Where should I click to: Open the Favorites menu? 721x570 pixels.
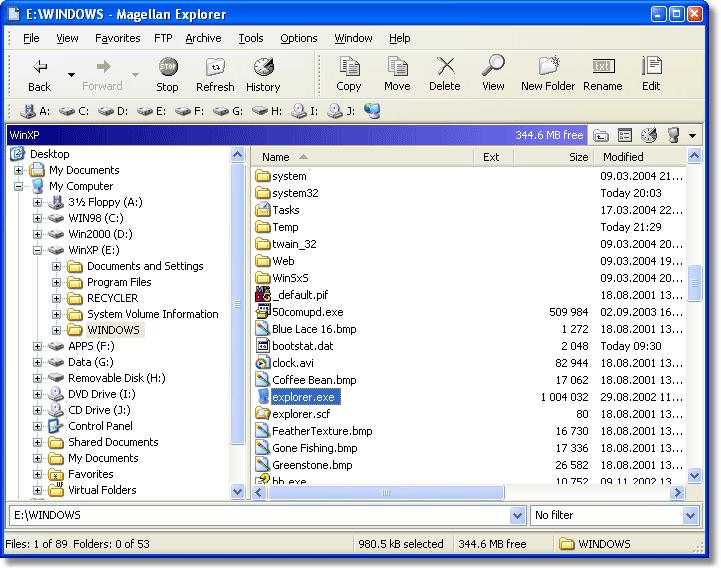[118, 38]
